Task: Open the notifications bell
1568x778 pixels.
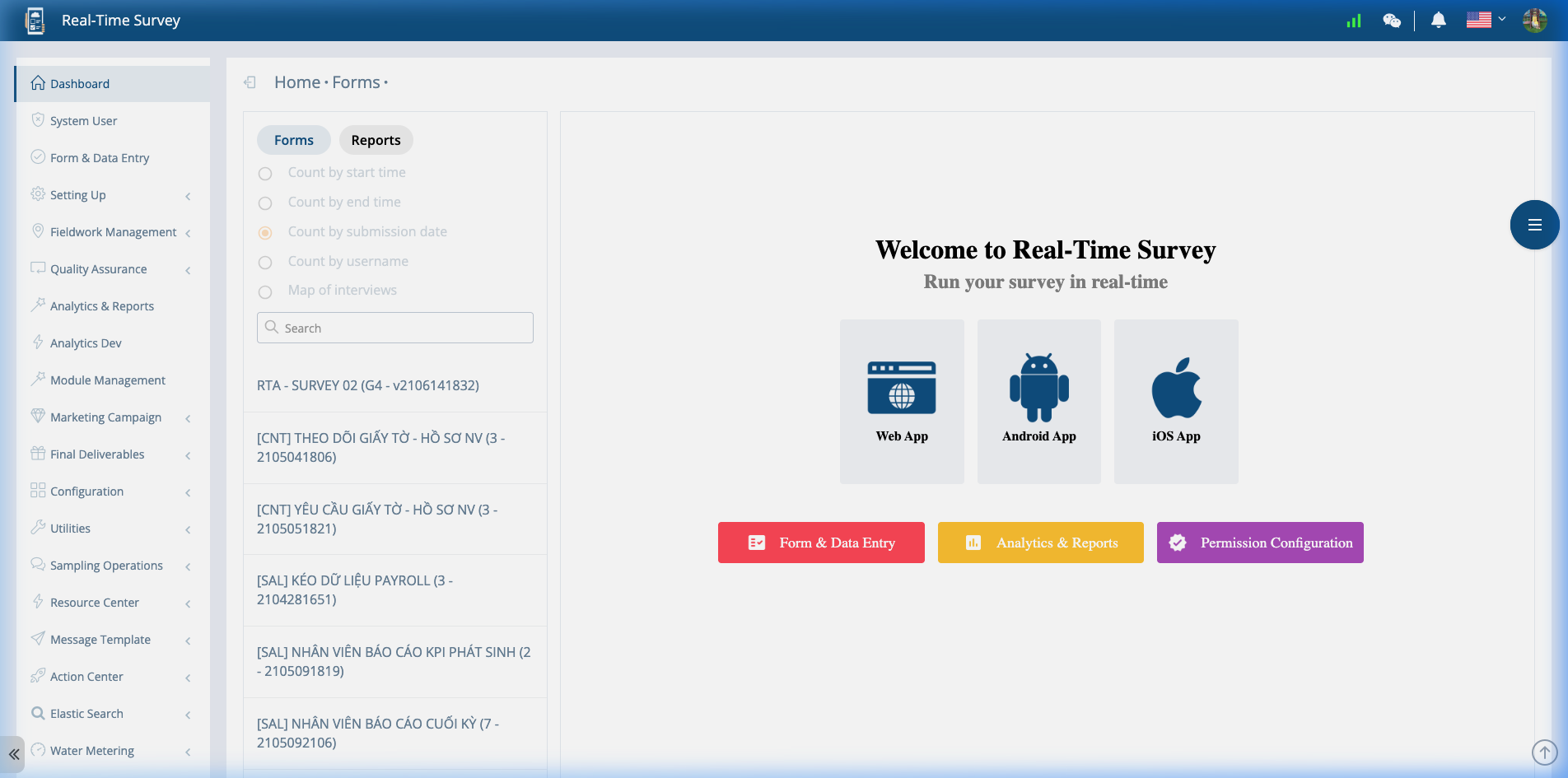Action: (x=1438, y=20)
